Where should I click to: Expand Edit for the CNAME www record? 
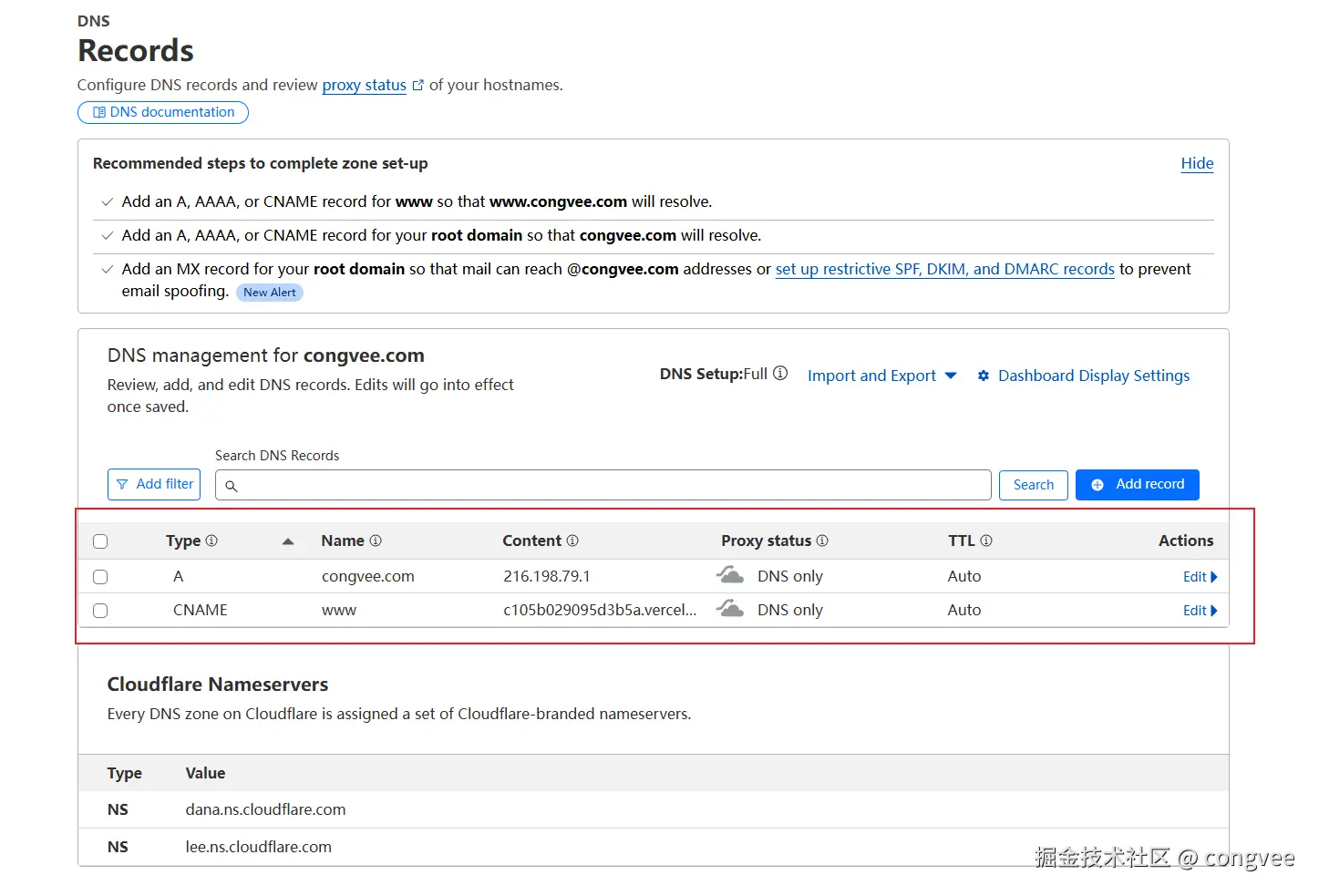pos(1200,611)
